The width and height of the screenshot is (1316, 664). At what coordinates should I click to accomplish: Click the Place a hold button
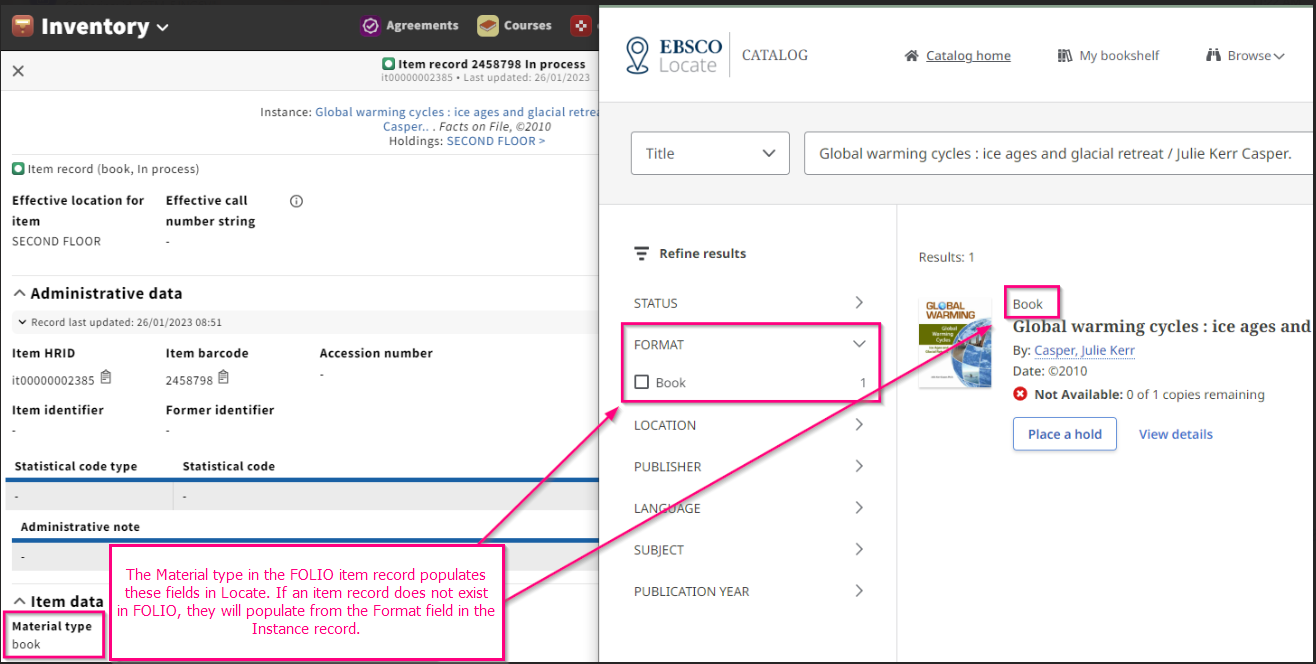point(1064,434)
